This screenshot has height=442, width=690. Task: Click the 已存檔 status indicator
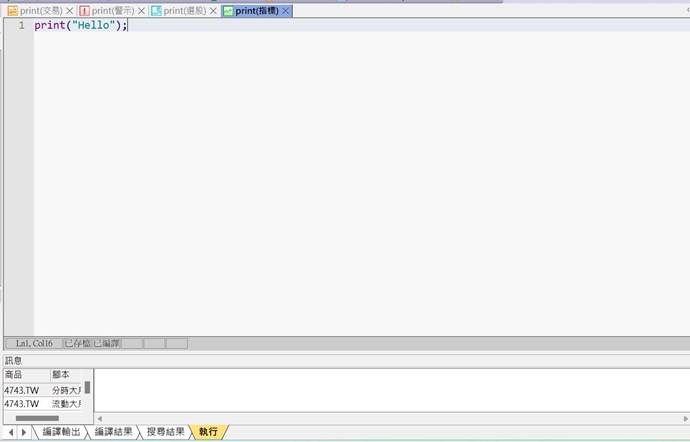click(x=77, y=343)
